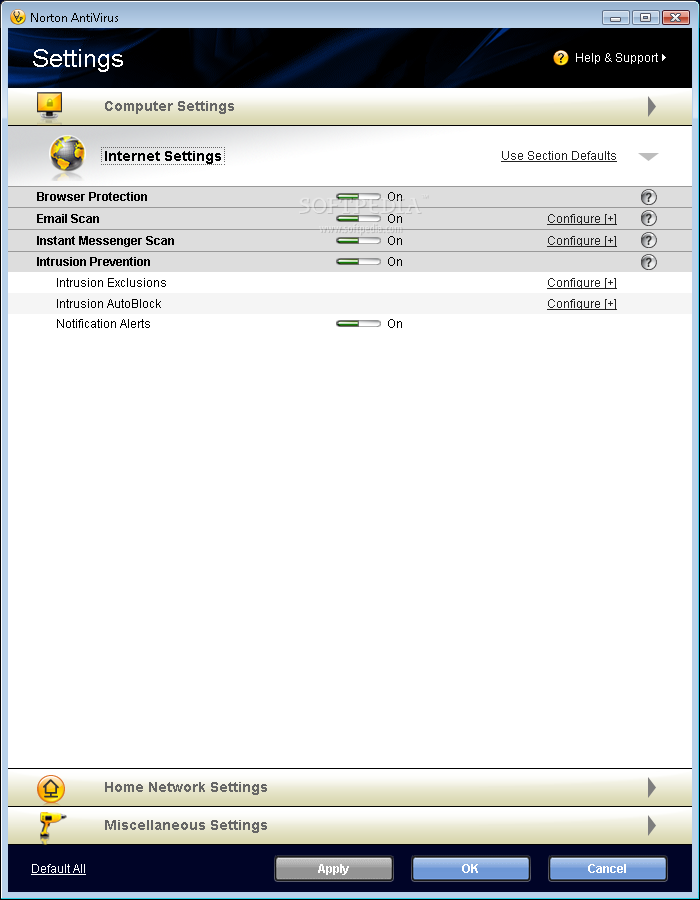Toggle Email Scan switch
This screenshot has height=900, width=700.
click(358, 219)
